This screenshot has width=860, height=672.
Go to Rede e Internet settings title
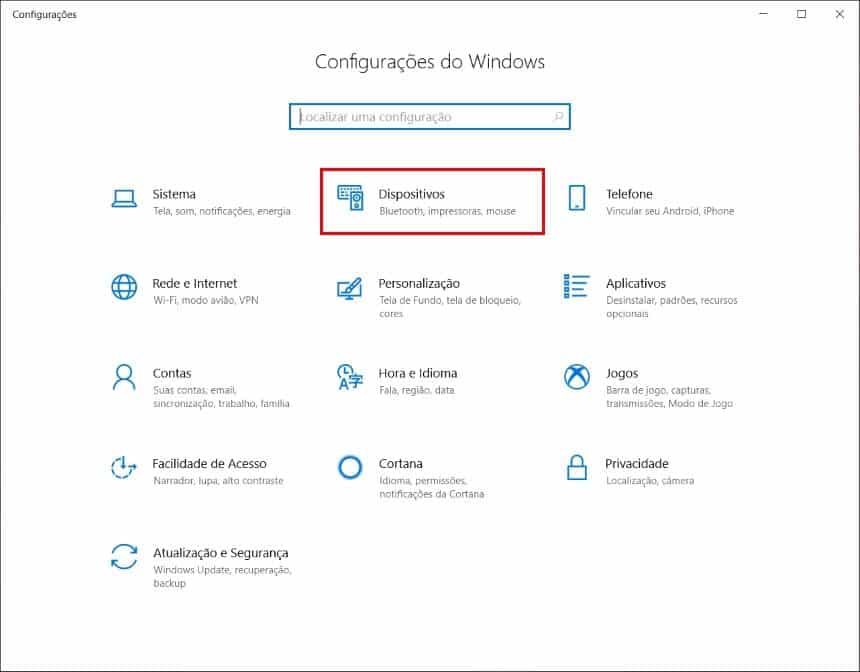(x=195, y=284)
